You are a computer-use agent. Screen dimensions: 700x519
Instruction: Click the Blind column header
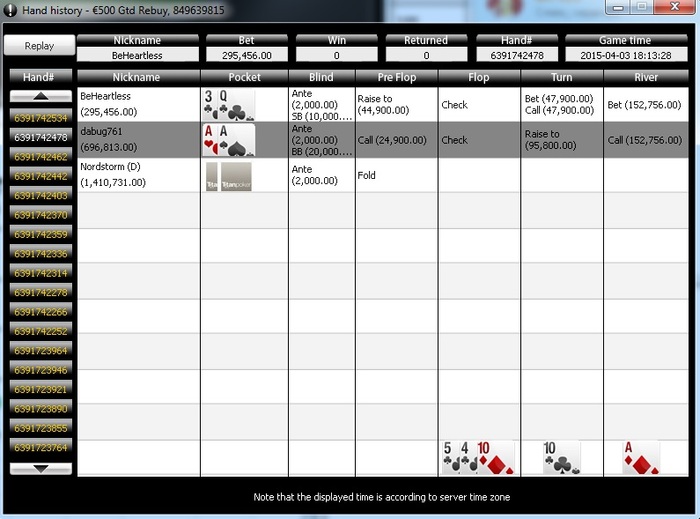point(321,77)
